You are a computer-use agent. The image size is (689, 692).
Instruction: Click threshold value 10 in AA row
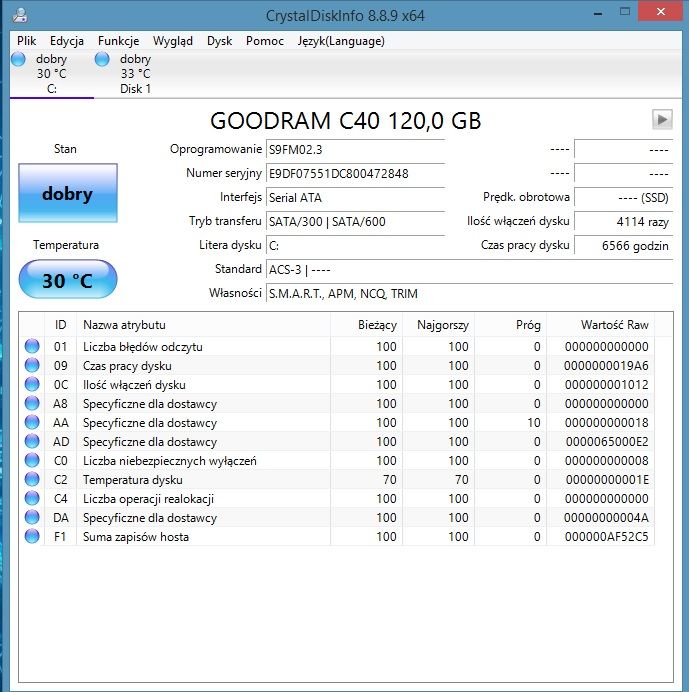tap(534, 422)
